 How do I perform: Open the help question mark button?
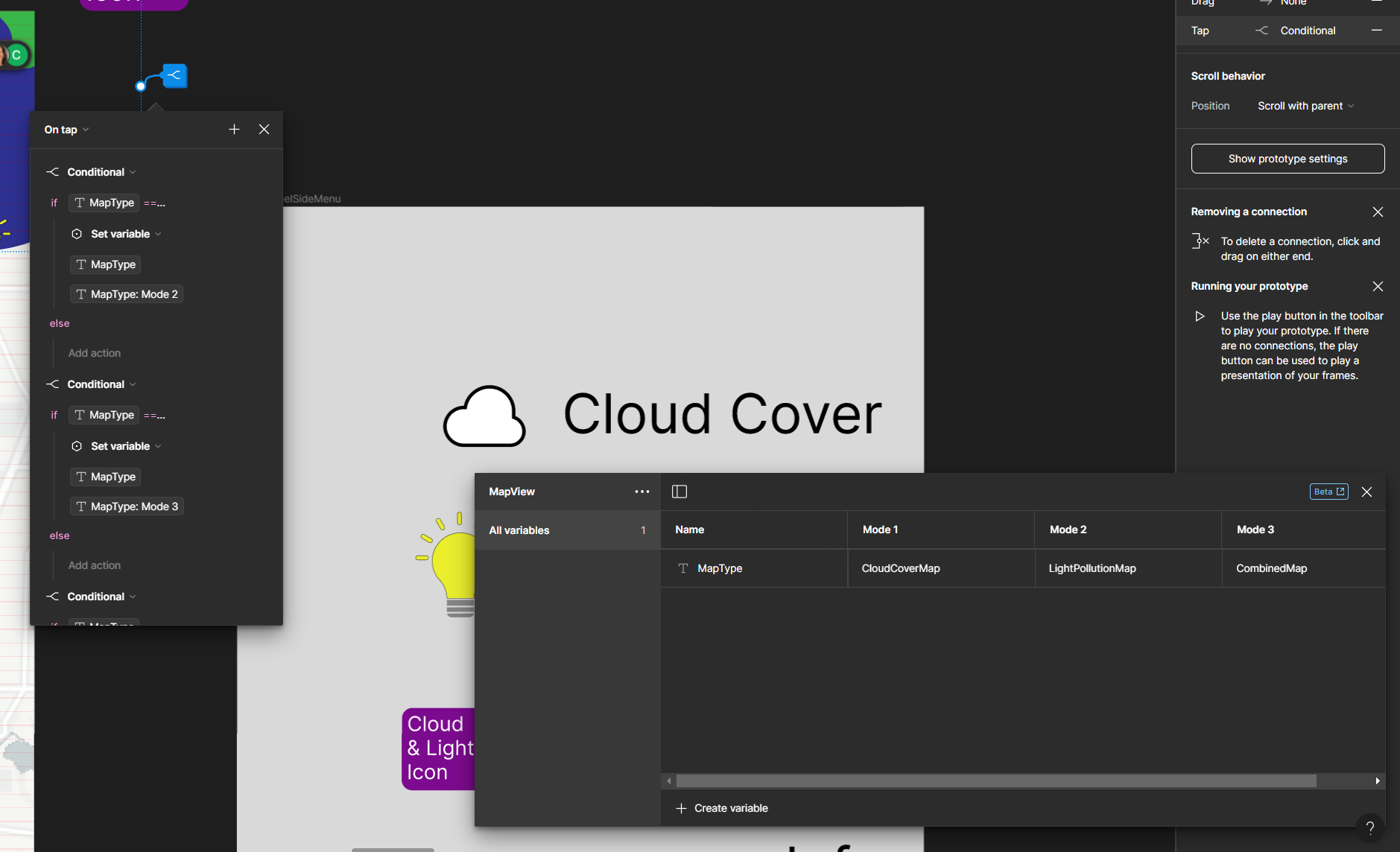coord(1370,827)
